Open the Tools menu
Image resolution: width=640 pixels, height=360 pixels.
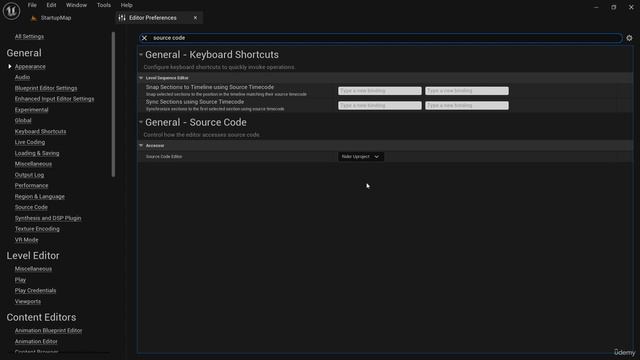click(x=104, y=5)
